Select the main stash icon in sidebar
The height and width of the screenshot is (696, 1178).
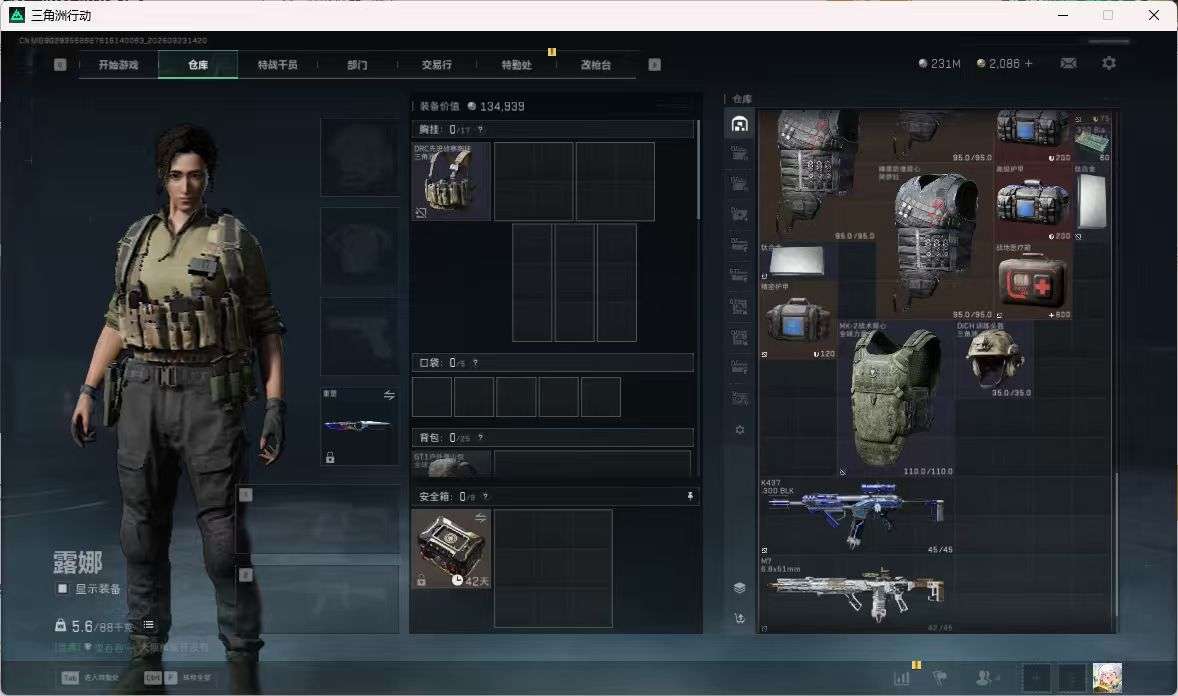coord(739,124)
